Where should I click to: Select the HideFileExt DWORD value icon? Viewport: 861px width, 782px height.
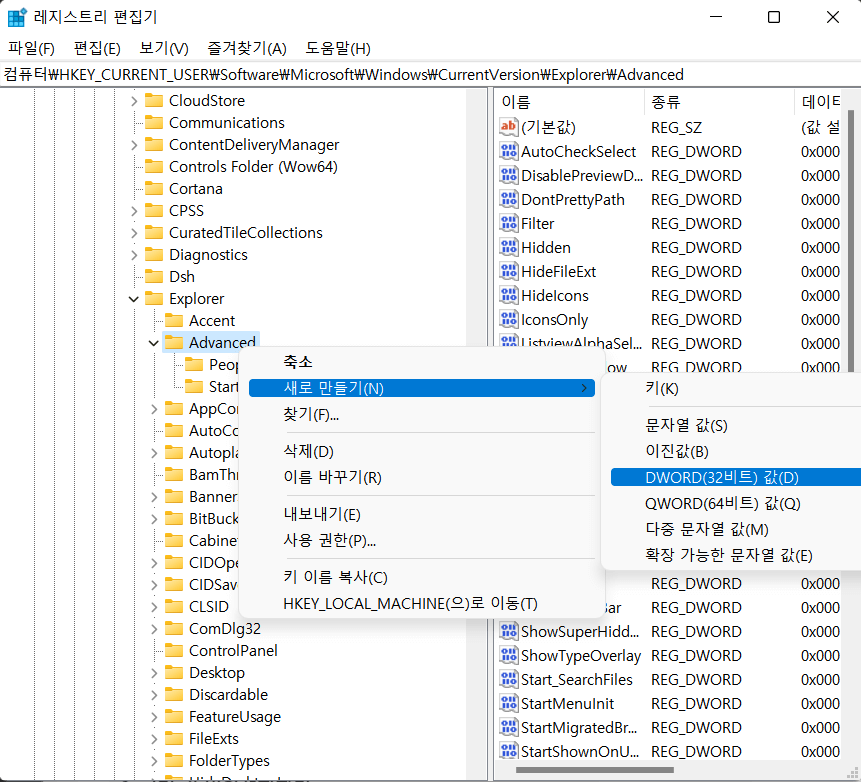[x=508, y=271]
